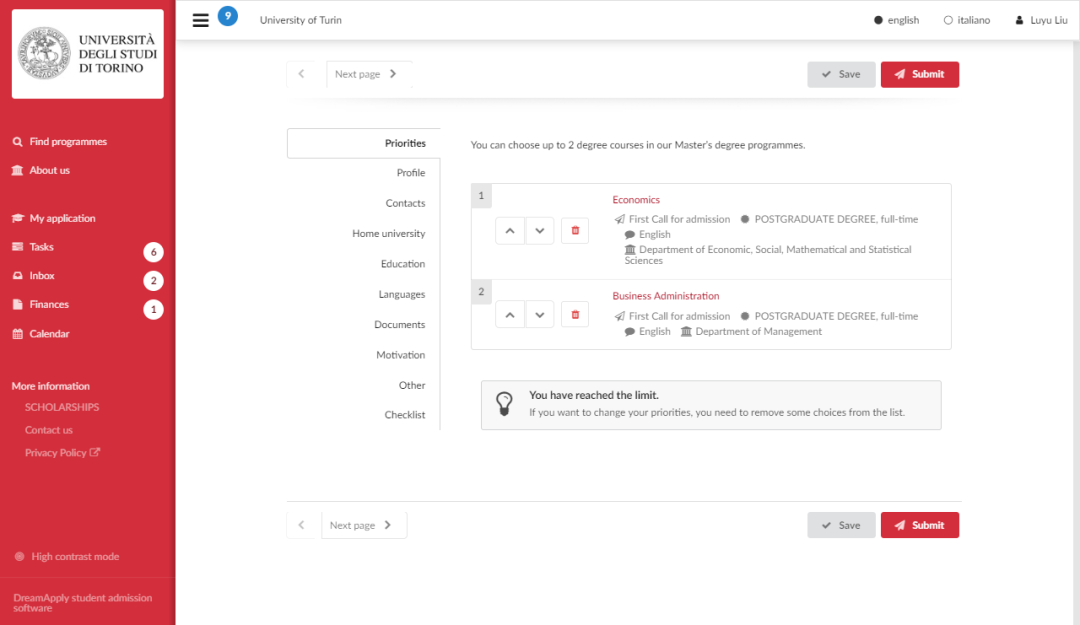
Task: Click the top Save button
Action: (x=841, y=74)
